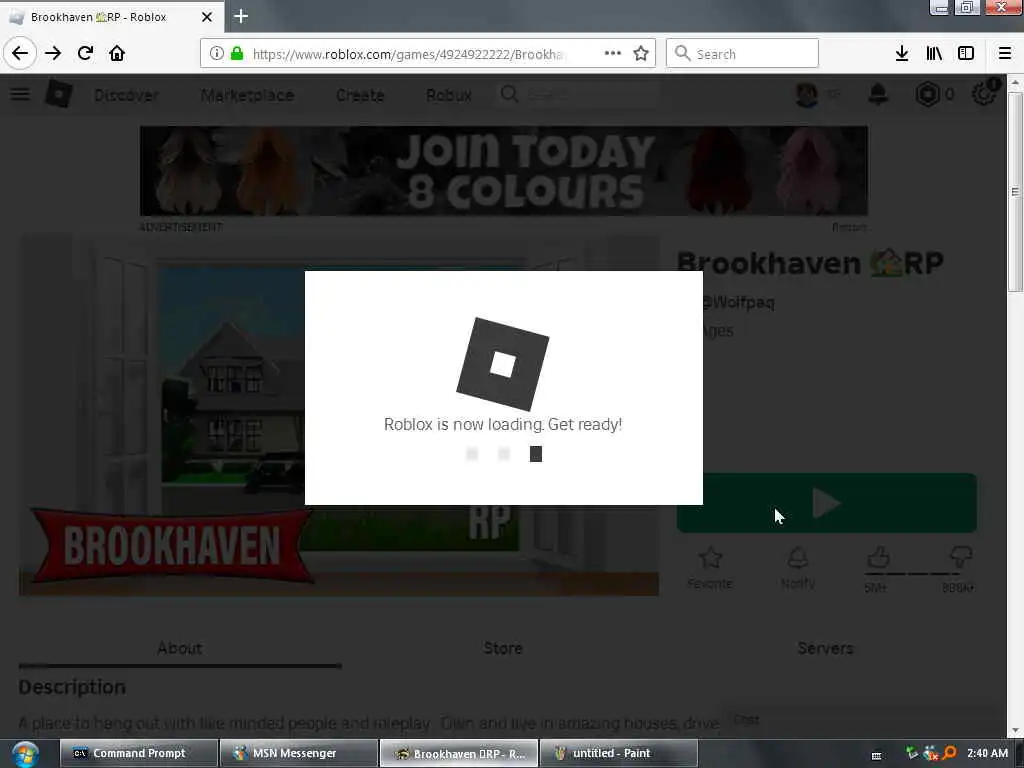The width and height of the screenshot is (1024, 768).
Task: Dislike the game with thumbs down
Action: [x=961, y=558]
